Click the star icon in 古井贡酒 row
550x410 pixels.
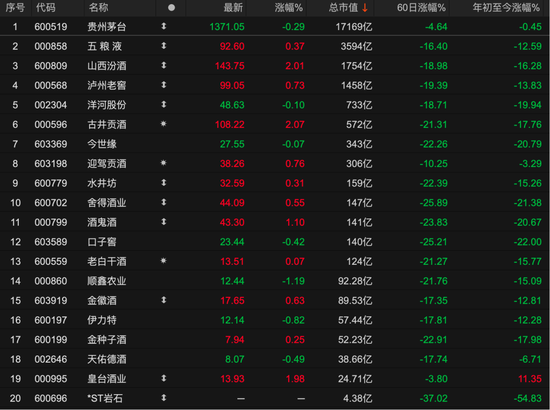(x=163, y=124)
